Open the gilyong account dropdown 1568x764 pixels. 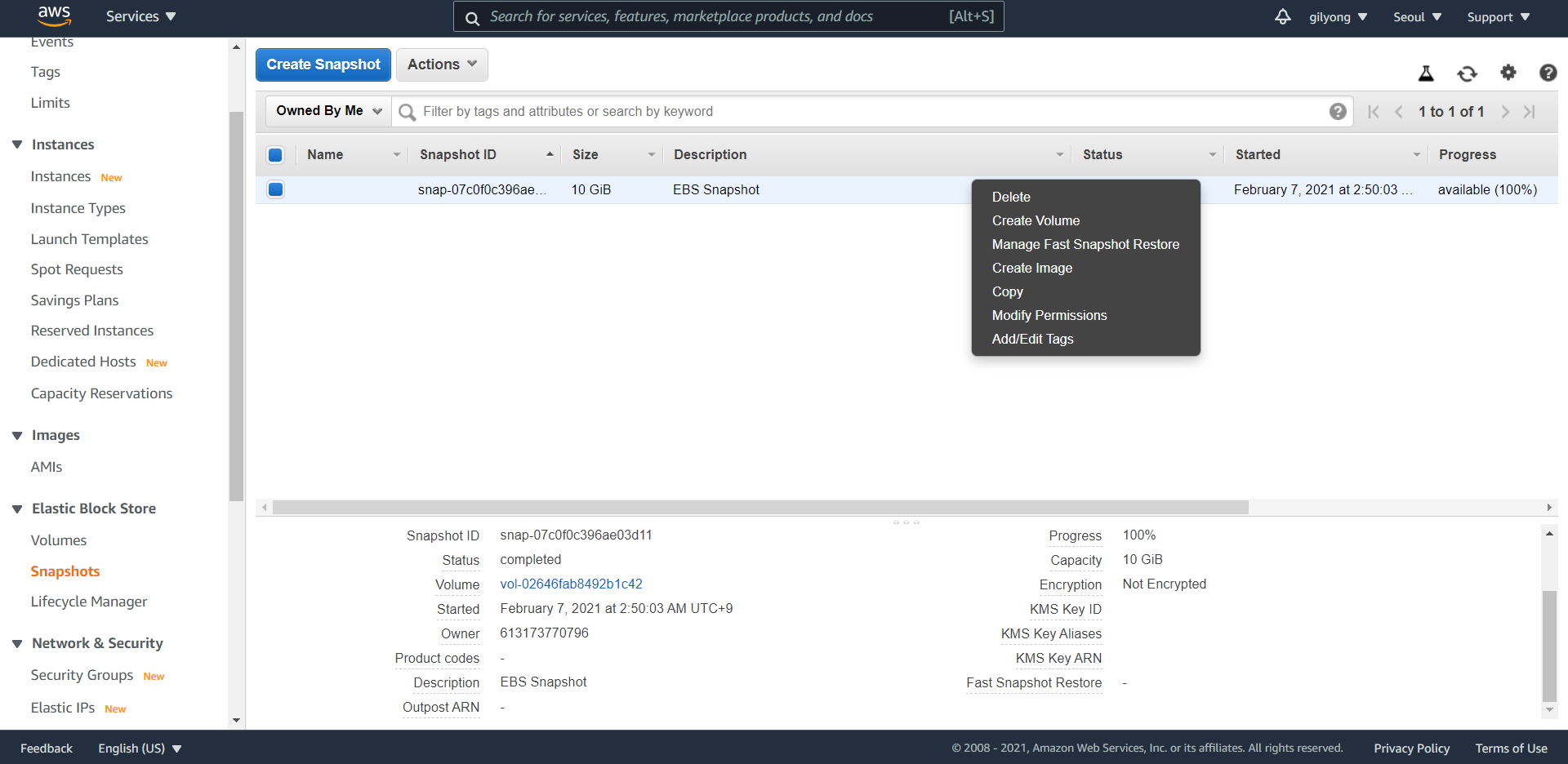click(1338, 17)
